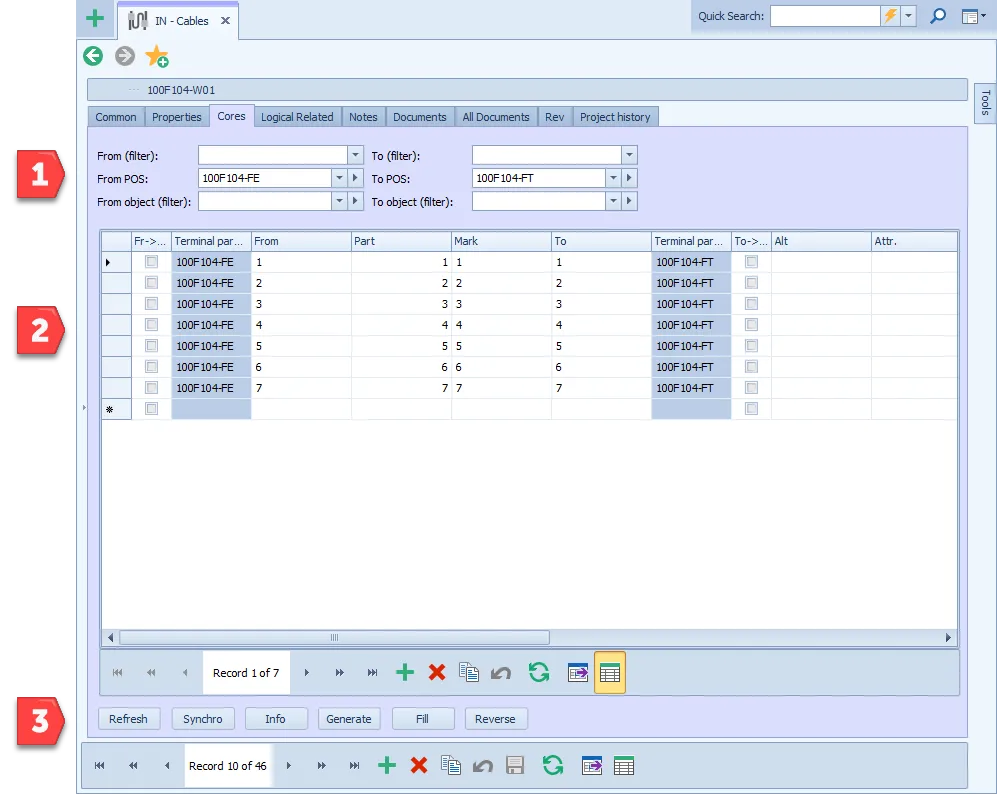Tick the Fr-> checkbox in row 5
This screenshot has height=794, width=997.
coord(151,345)
